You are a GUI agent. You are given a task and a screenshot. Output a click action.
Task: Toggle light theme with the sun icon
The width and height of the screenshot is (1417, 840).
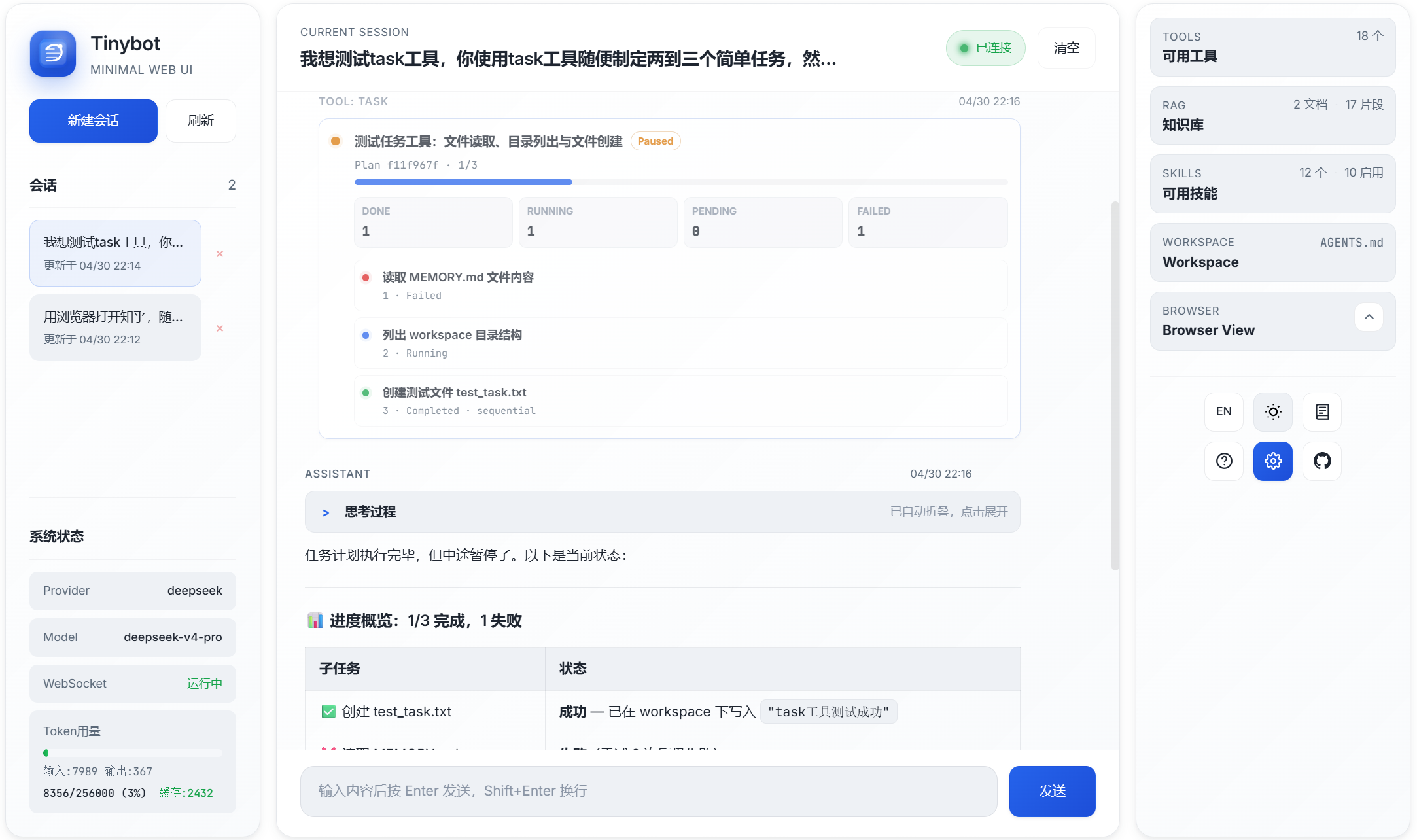click(1272, 411)
